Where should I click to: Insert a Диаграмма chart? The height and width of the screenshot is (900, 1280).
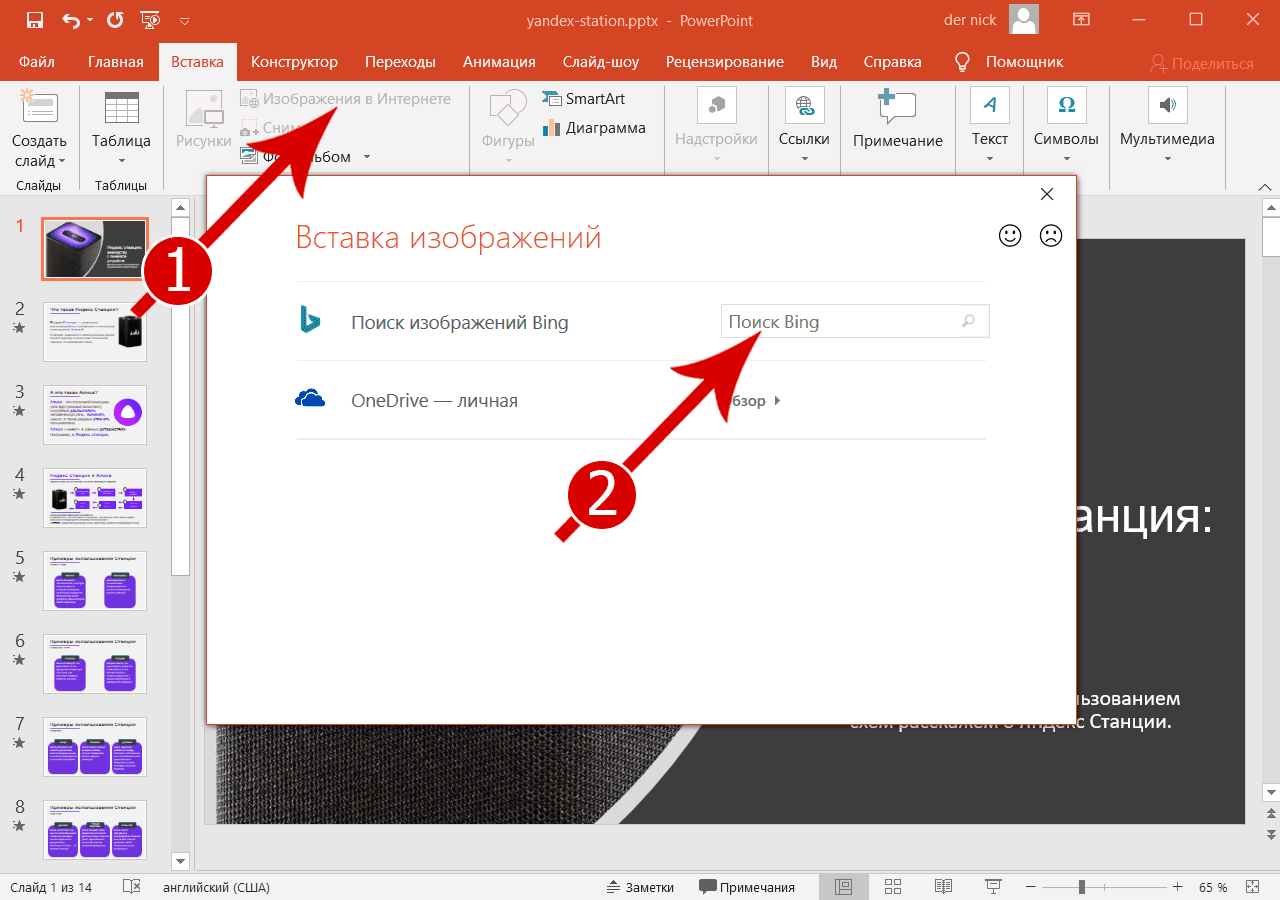tap(594, 128)
